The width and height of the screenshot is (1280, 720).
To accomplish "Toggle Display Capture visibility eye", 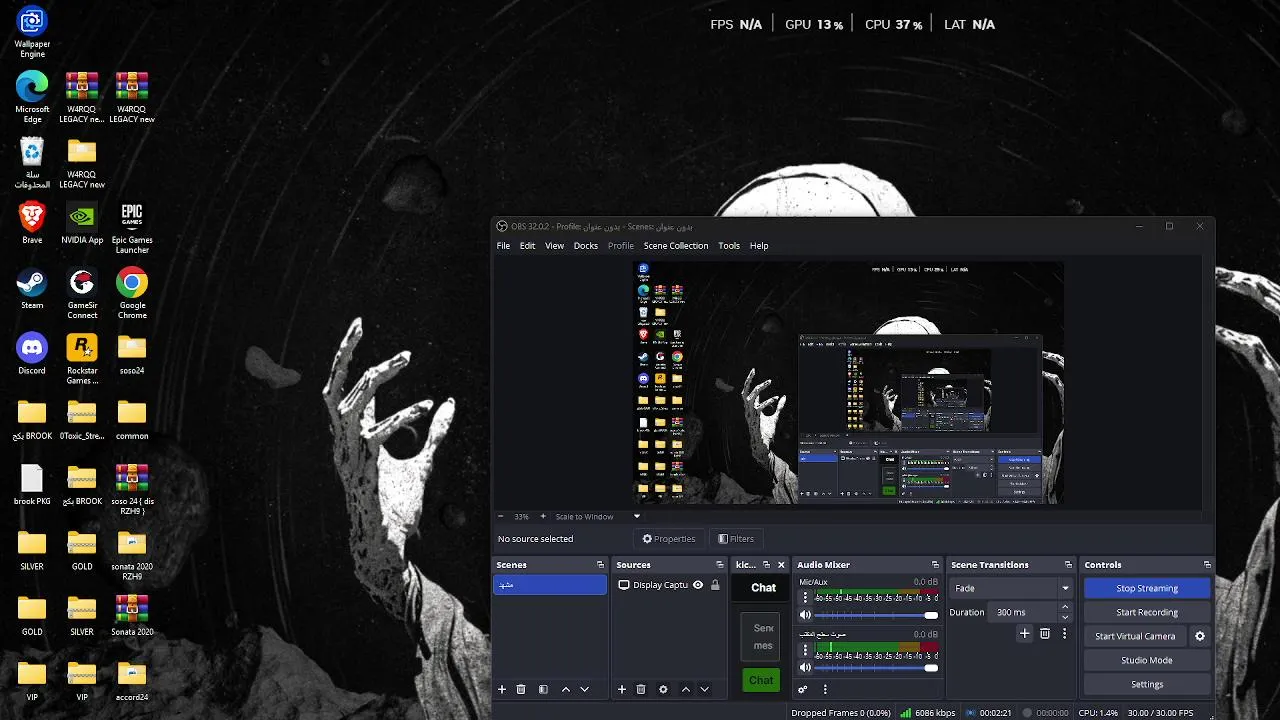I will (698, 585).
